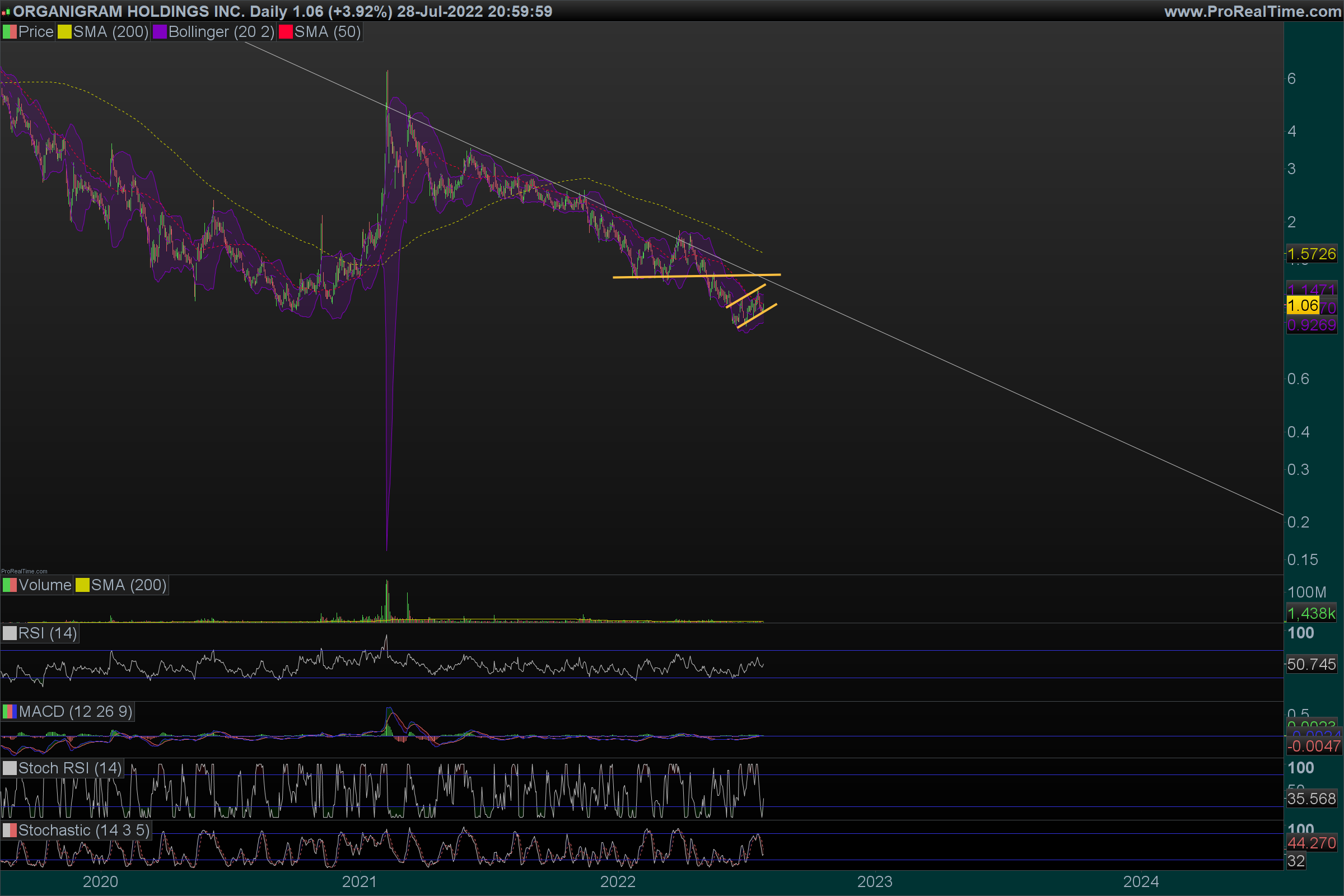Viewport: 1344px width, 896px height.
Task: Select the SMA (200) label in Volume panel
Action: coord(129,585)
